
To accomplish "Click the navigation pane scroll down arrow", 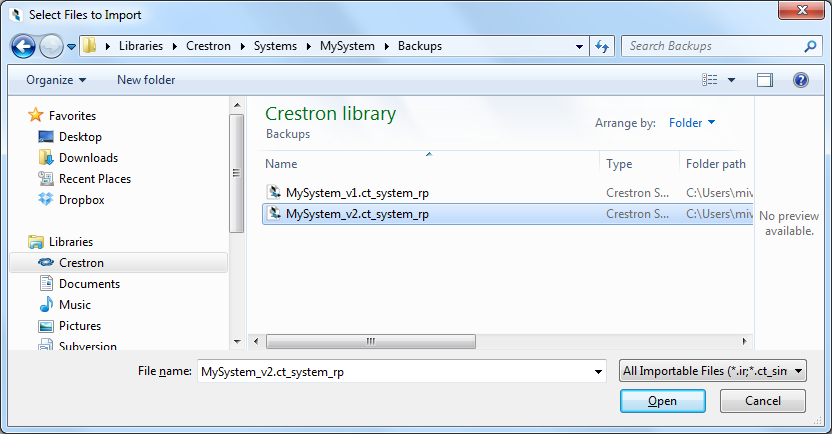I will (237, 342).
